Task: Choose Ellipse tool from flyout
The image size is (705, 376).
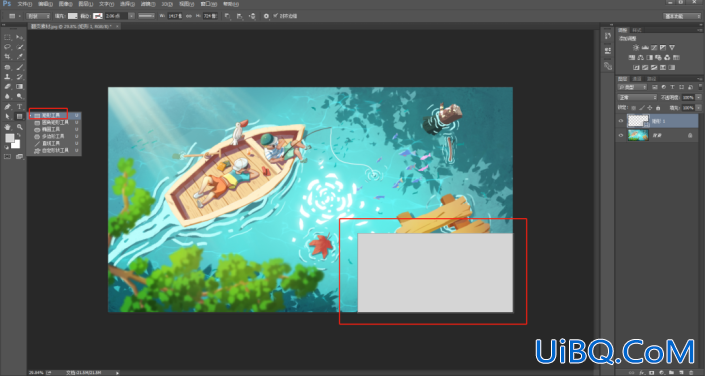Action: tap(54, 129)
